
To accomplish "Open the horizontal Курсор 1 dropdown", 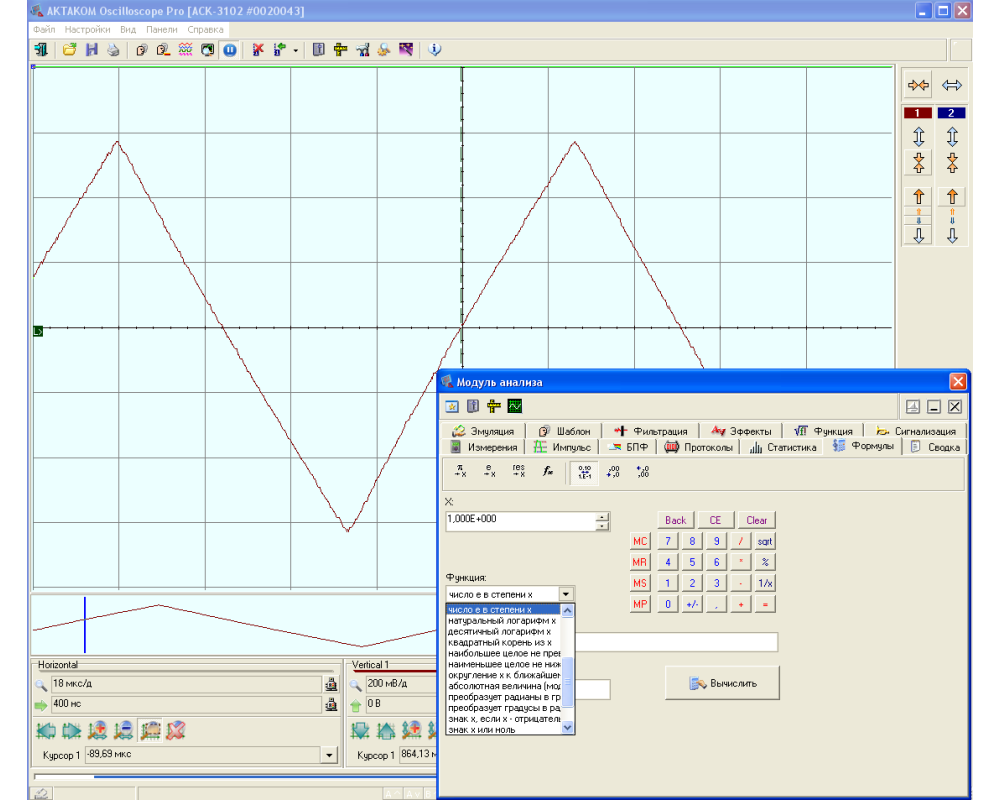I will (x=329, y=756).
